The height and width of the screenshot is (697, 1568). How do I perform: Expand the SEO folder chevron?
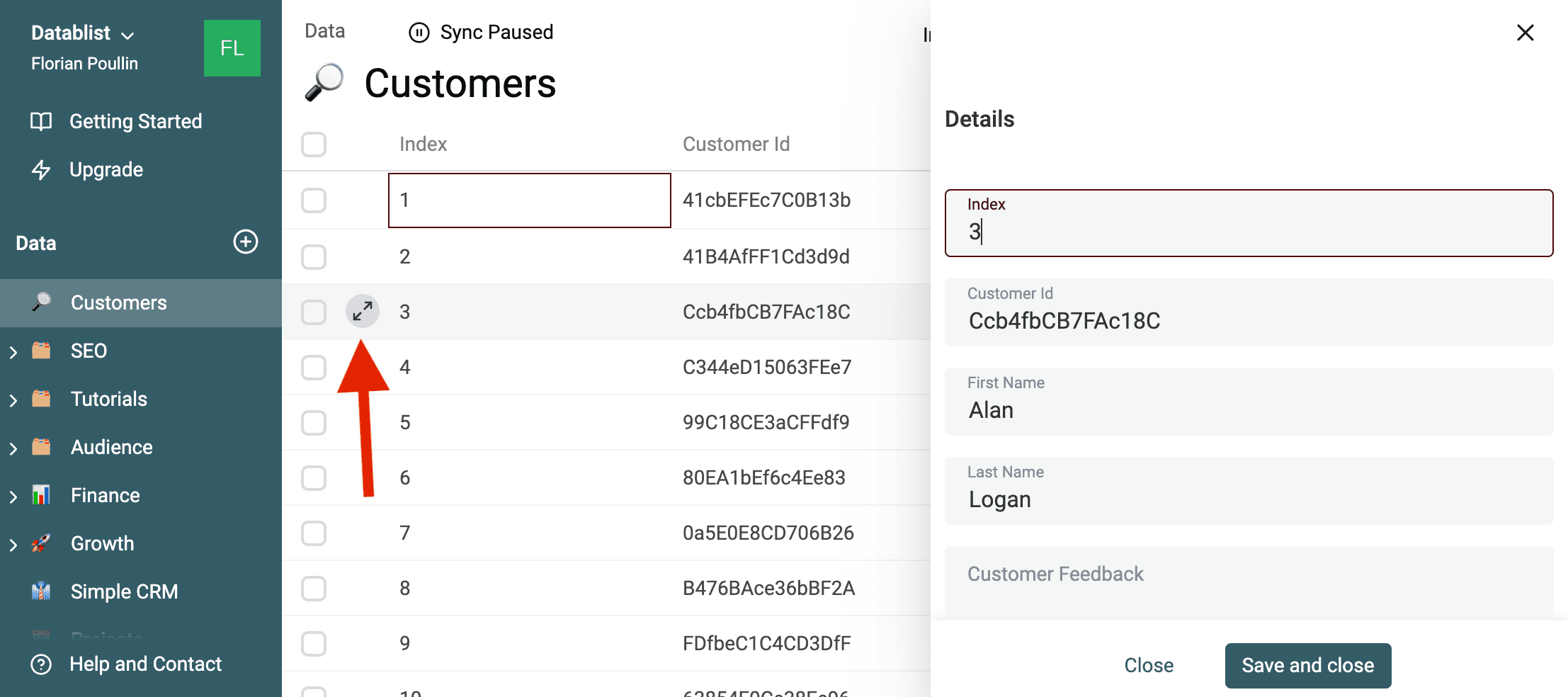click(x=13, y=352)
